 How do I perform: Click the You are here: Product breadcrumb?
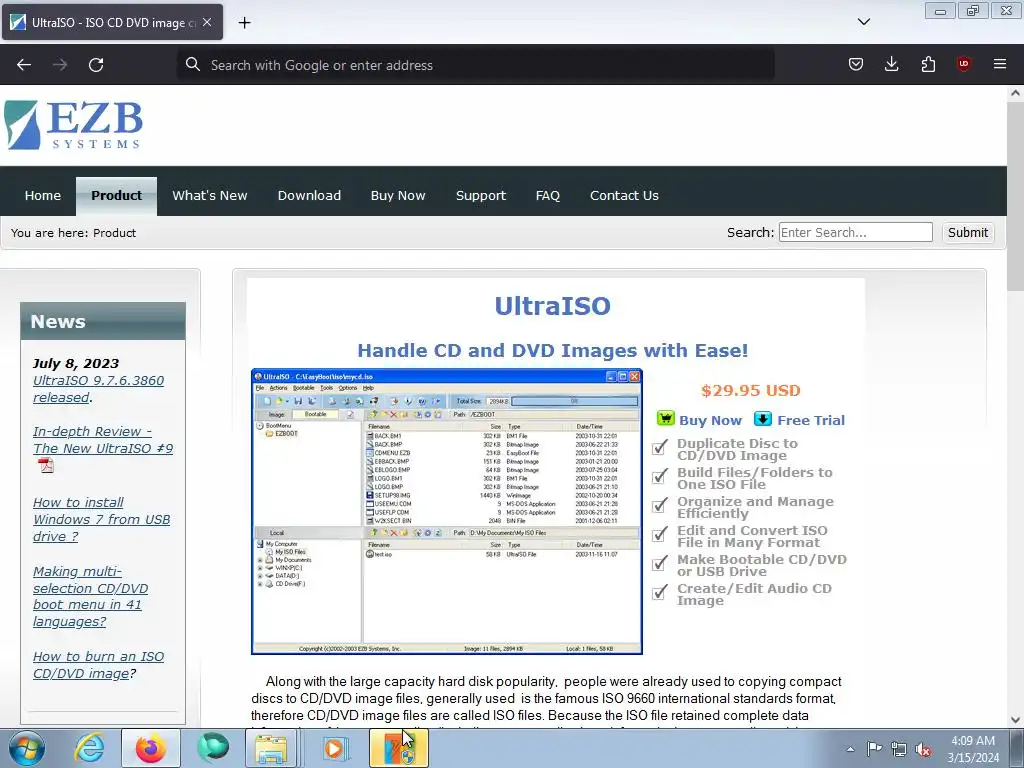pyautogui.click(x=73, y=232)
